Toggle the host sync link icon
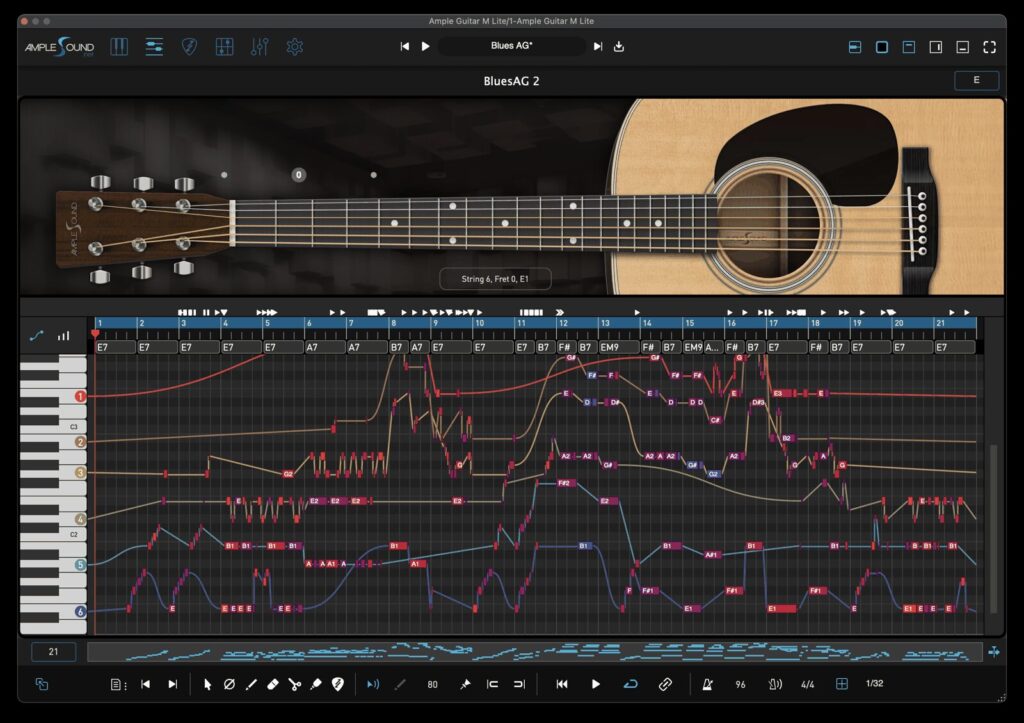The image size is (1024, 723). [665, 684]
